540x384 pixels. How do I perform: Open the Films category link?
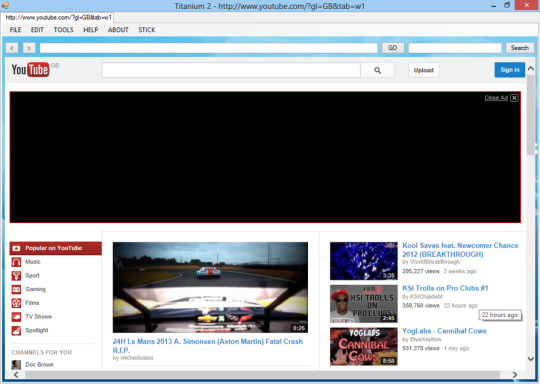(32, 303)
